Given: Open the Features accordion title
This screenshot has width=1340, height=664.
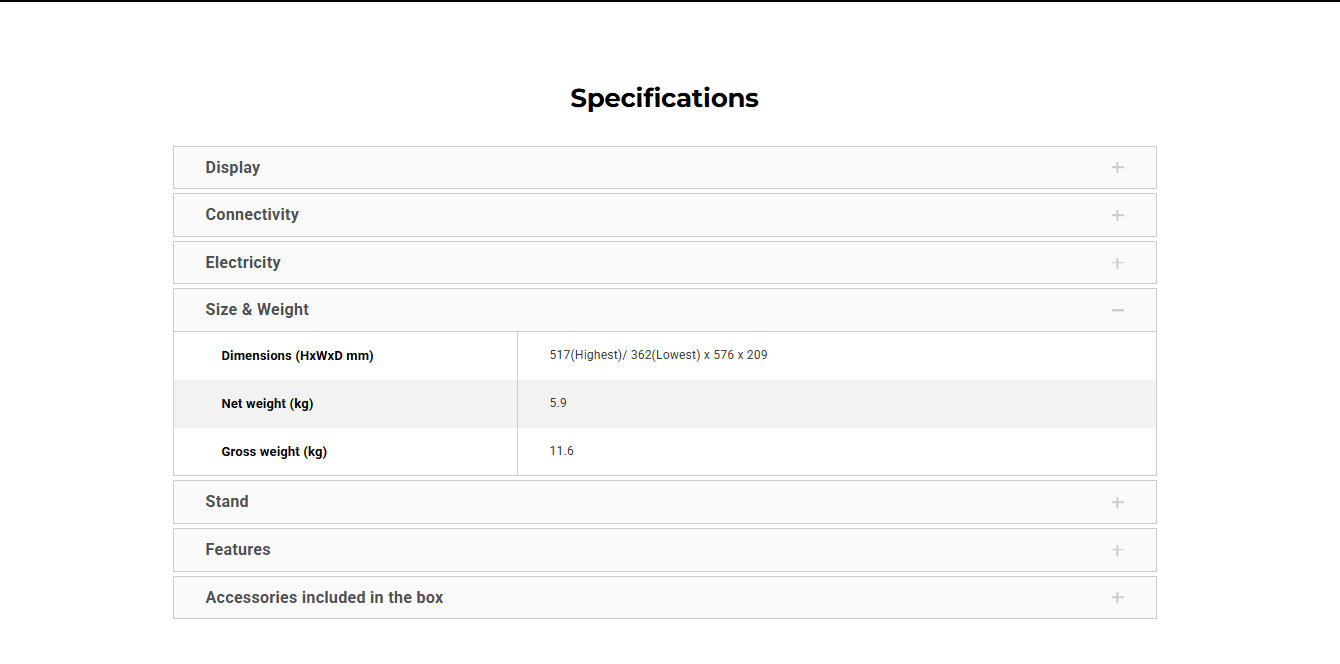Looking at the screenshot, I should click(238, 550).
